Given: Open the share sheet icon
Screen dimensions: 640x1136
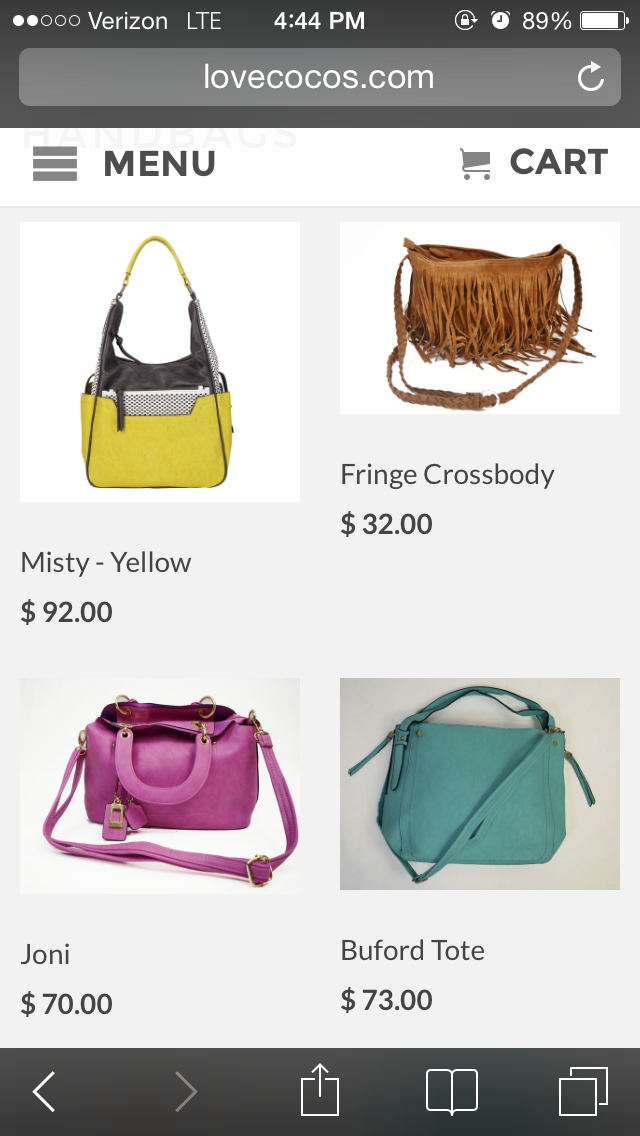Looking at the screenshot, I should (x=320, y=1089).
